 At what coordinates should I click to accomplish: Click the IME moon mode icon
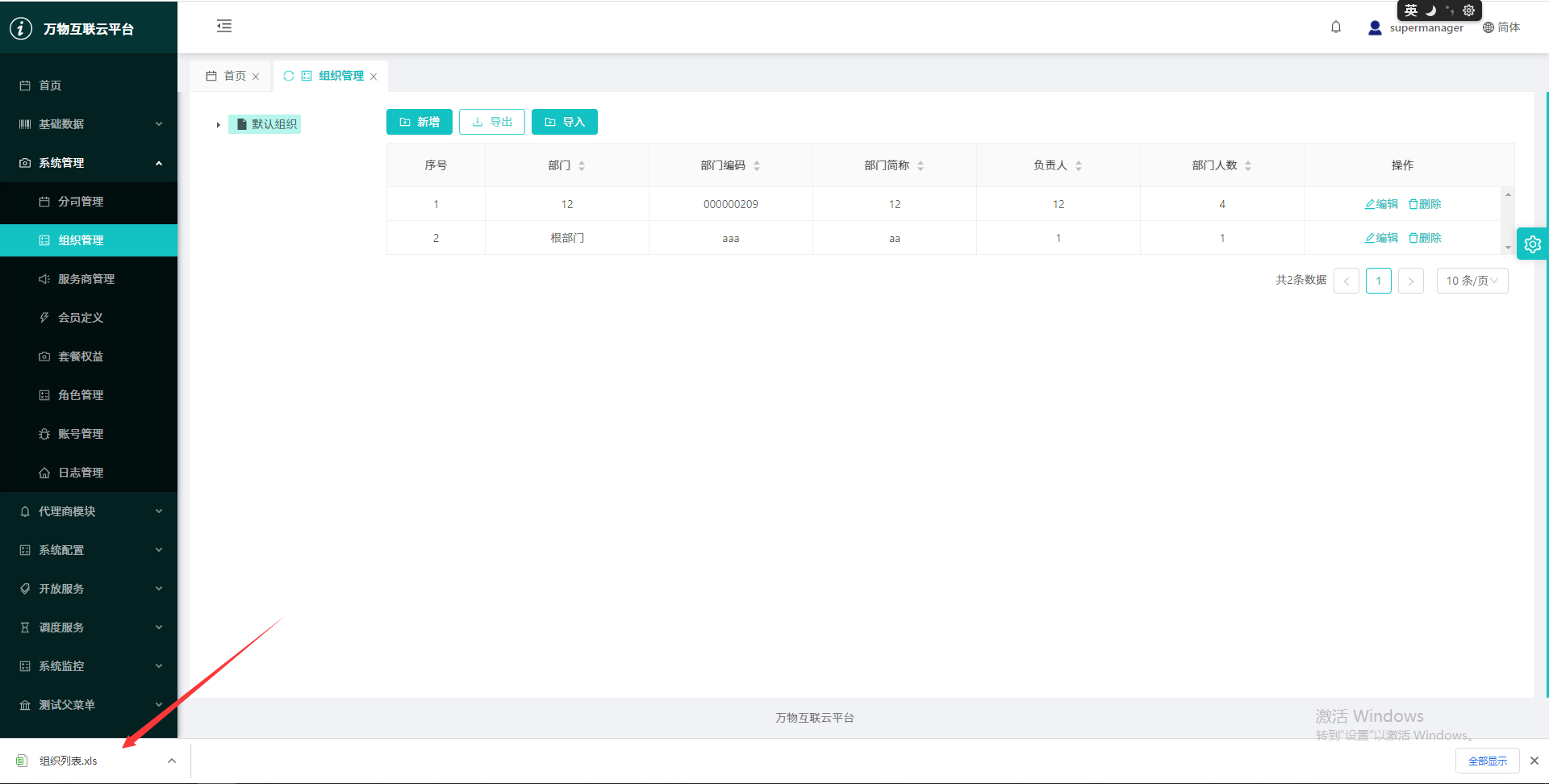[x=1431, y=10]
